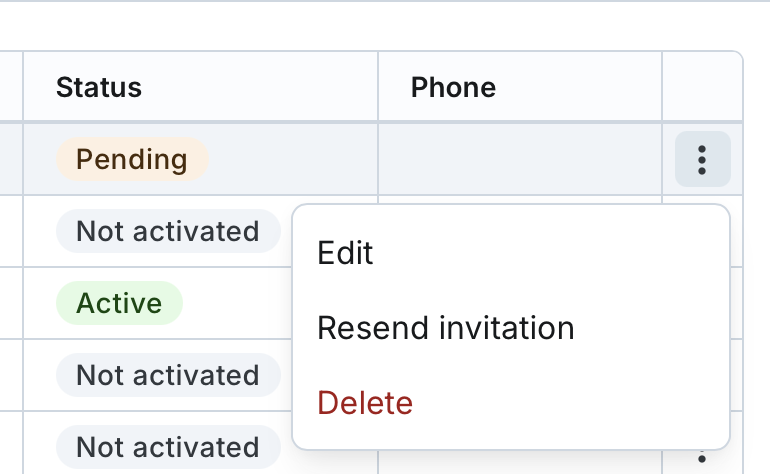This screenshot has height=474, width=770.
Task: Click the three-dot actions button in Pending row
Action: pyautogui.click(x=703, y=159)
